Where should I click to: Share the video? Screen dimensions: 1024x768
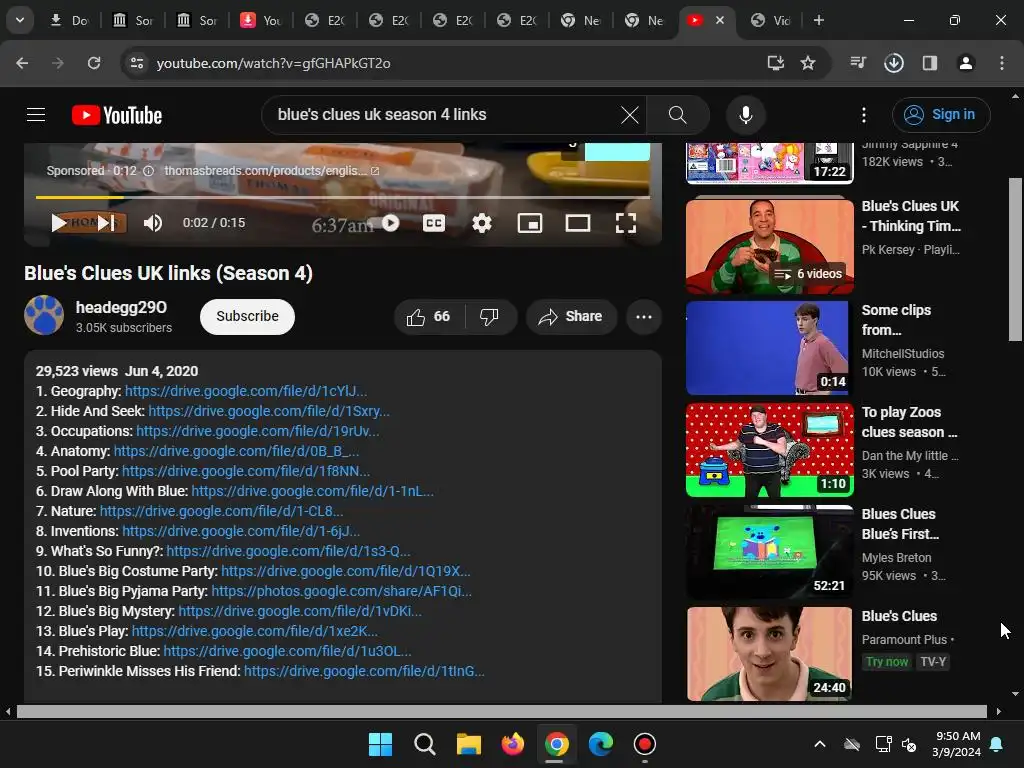pos(571,317)
